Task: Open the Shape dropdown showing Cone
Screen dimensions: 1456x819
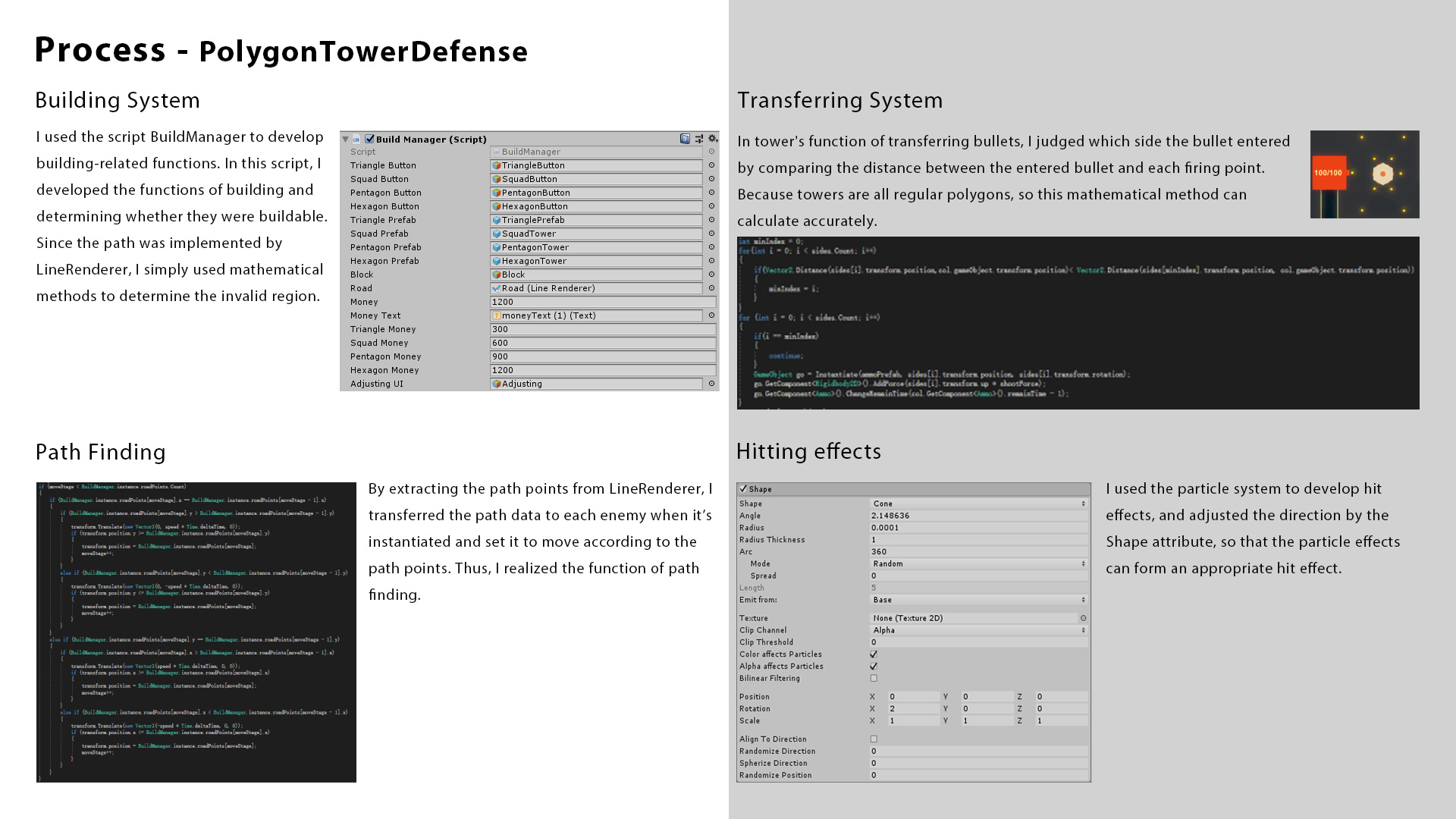Action: point(979,504)
